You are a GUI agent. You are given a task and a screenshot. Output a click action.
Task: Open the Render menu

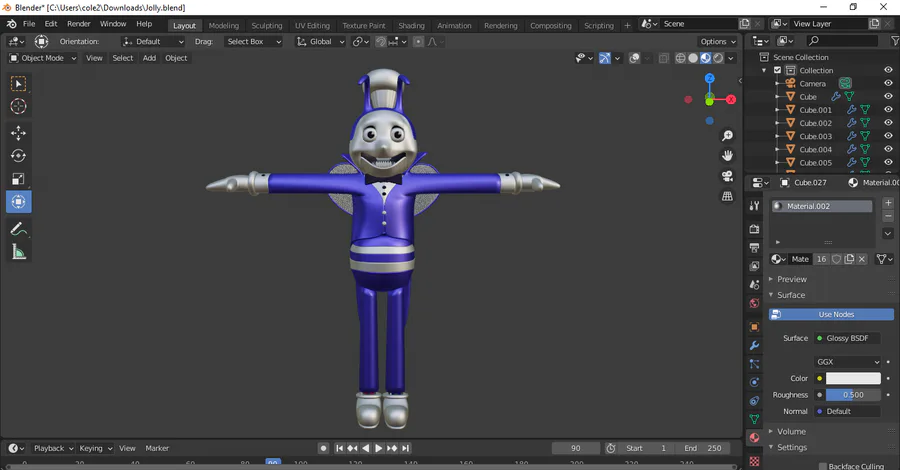[79, 24]
